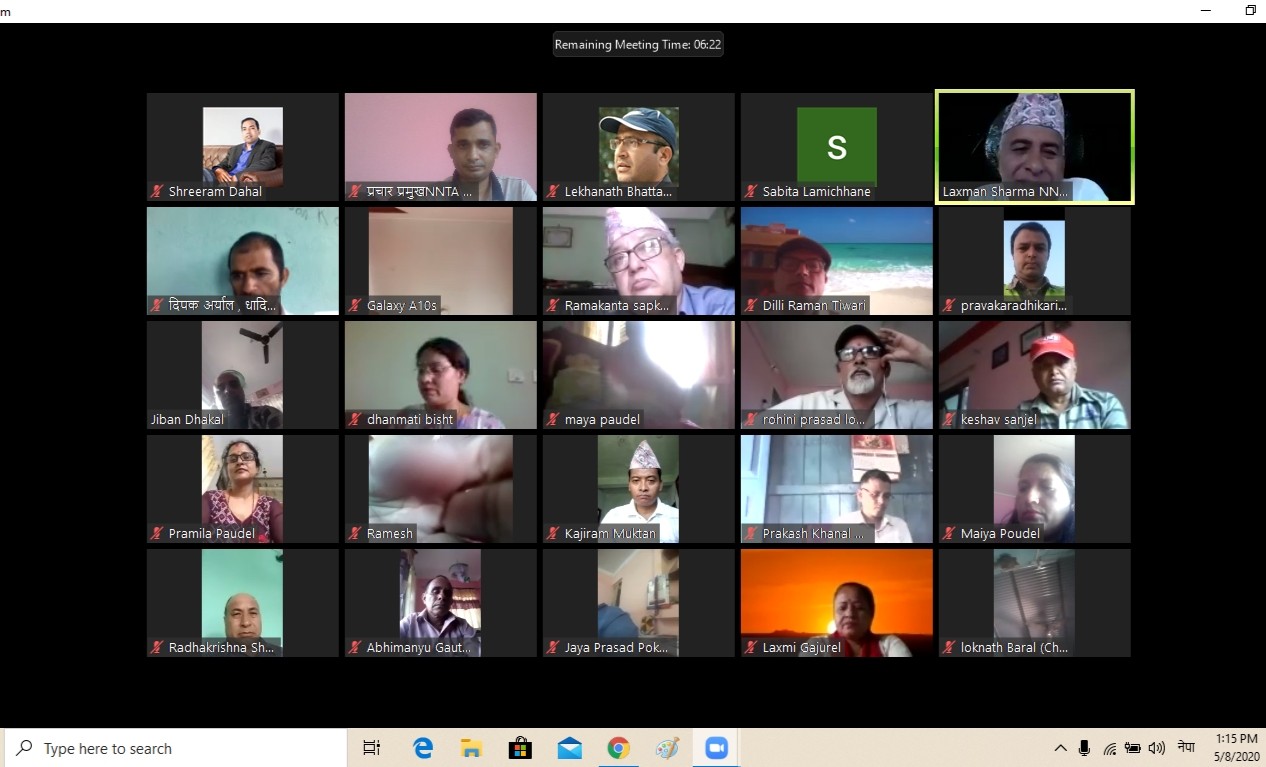Expand the hidden system tray icons
1266x767 pixels.
pos(1060,748)
